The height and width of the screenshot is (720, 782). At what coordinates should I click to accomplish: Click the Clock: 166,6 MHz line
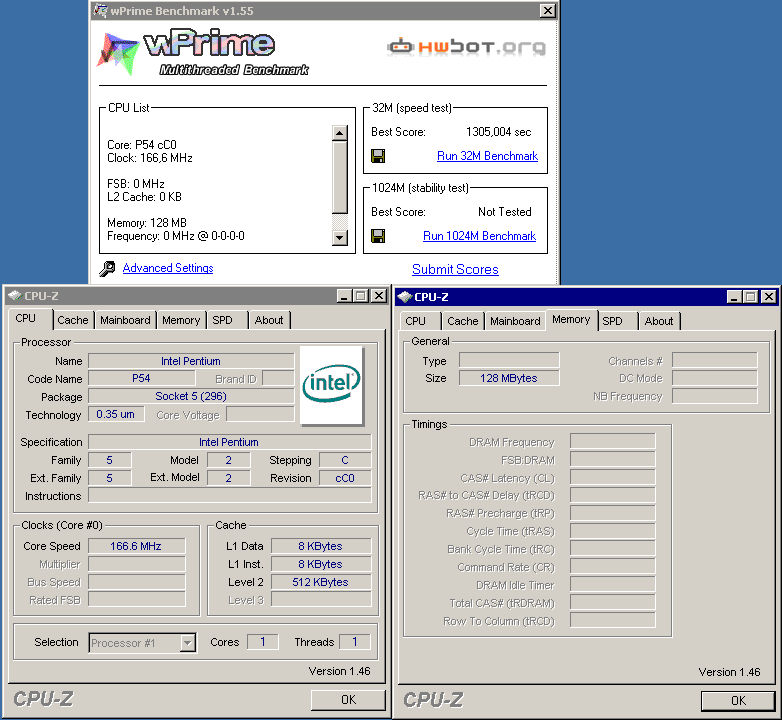(150, 158)
